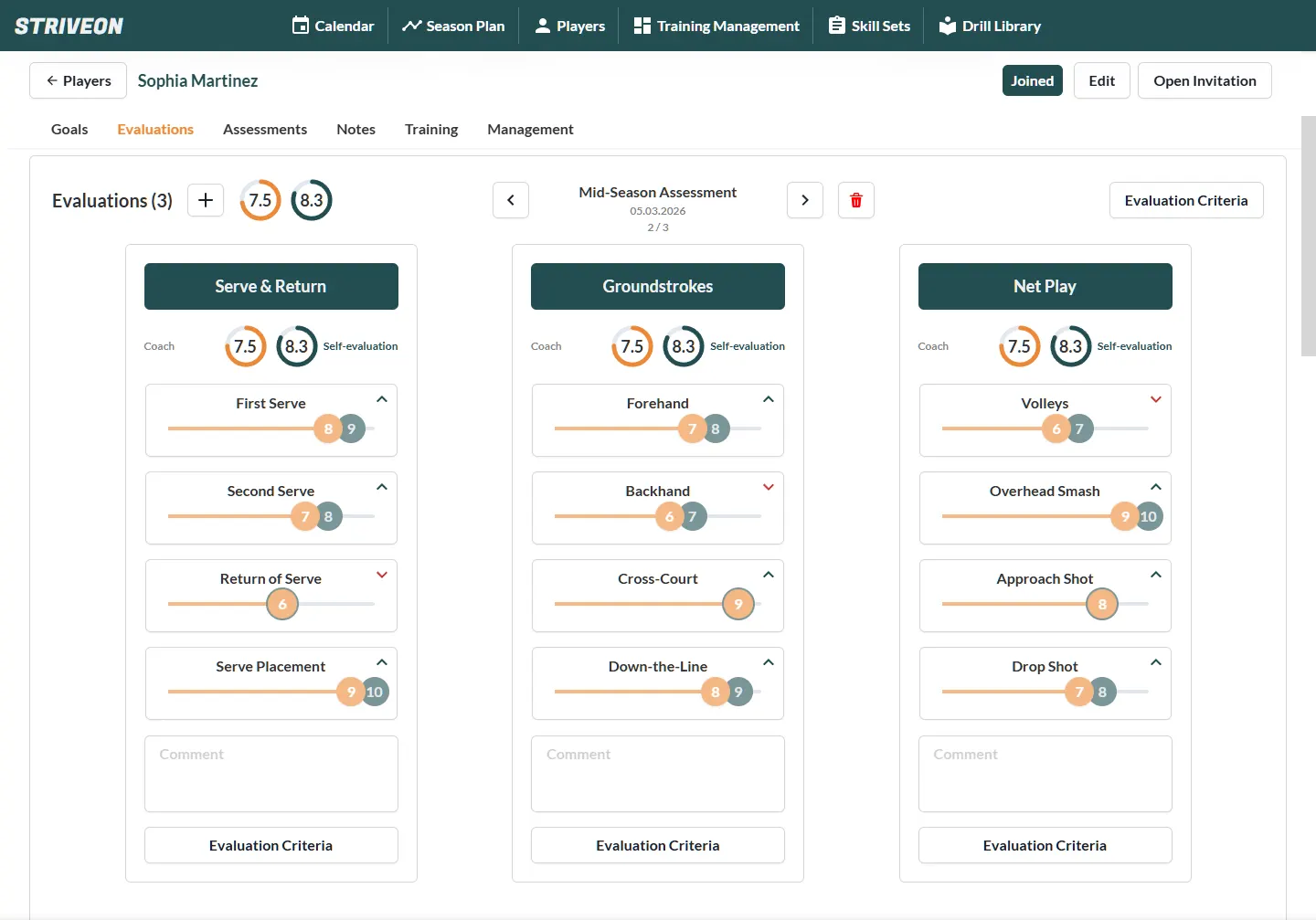Collapse the Volleys rating card
Screen dimensions: 1316x920
click(1156, 399)
